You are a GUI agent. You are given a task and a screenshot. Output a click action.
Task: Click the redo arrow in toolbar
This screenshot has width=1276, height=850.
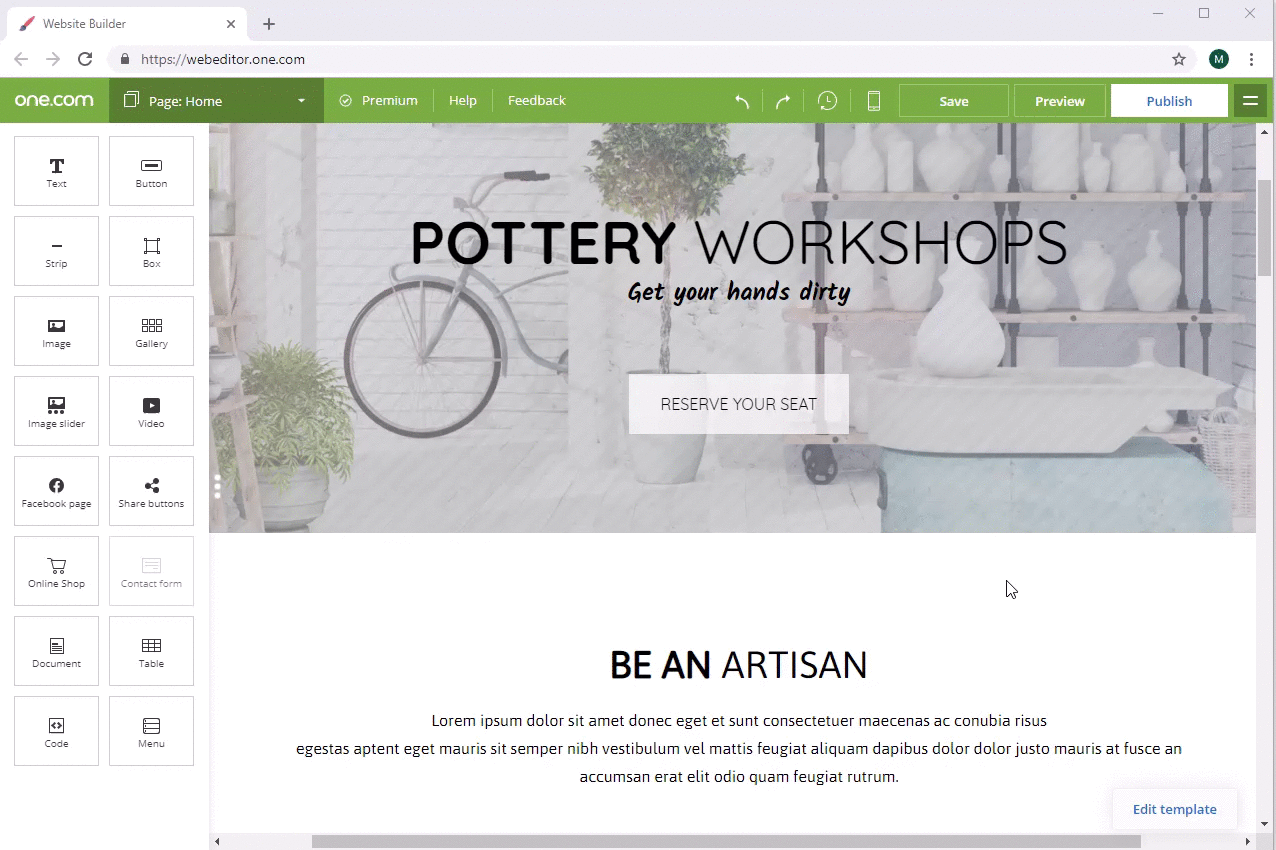tap(783, 101)
